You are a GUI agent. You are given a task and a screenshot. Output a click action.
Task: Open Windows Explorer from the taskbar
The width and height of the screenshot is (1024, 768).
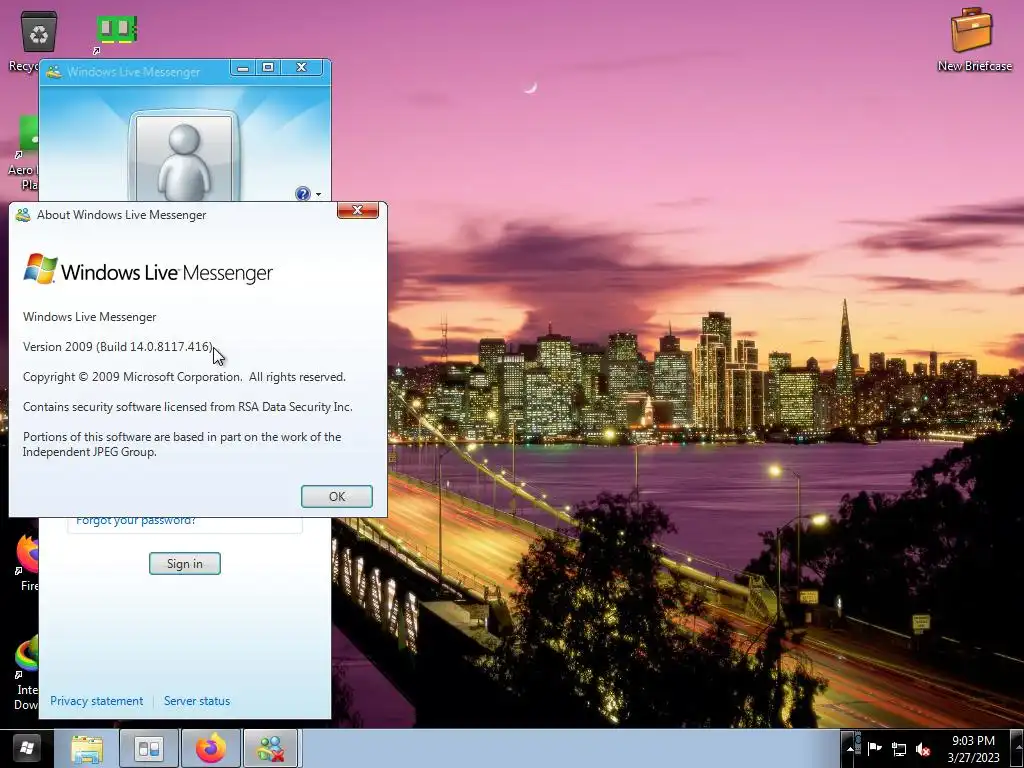click(87, 749)
